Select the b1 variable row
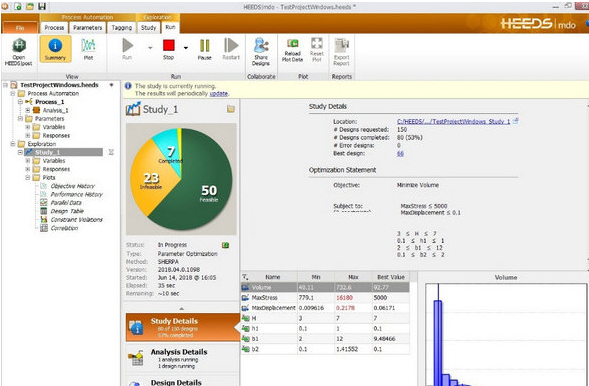589x386 pixels. (325, 339)
